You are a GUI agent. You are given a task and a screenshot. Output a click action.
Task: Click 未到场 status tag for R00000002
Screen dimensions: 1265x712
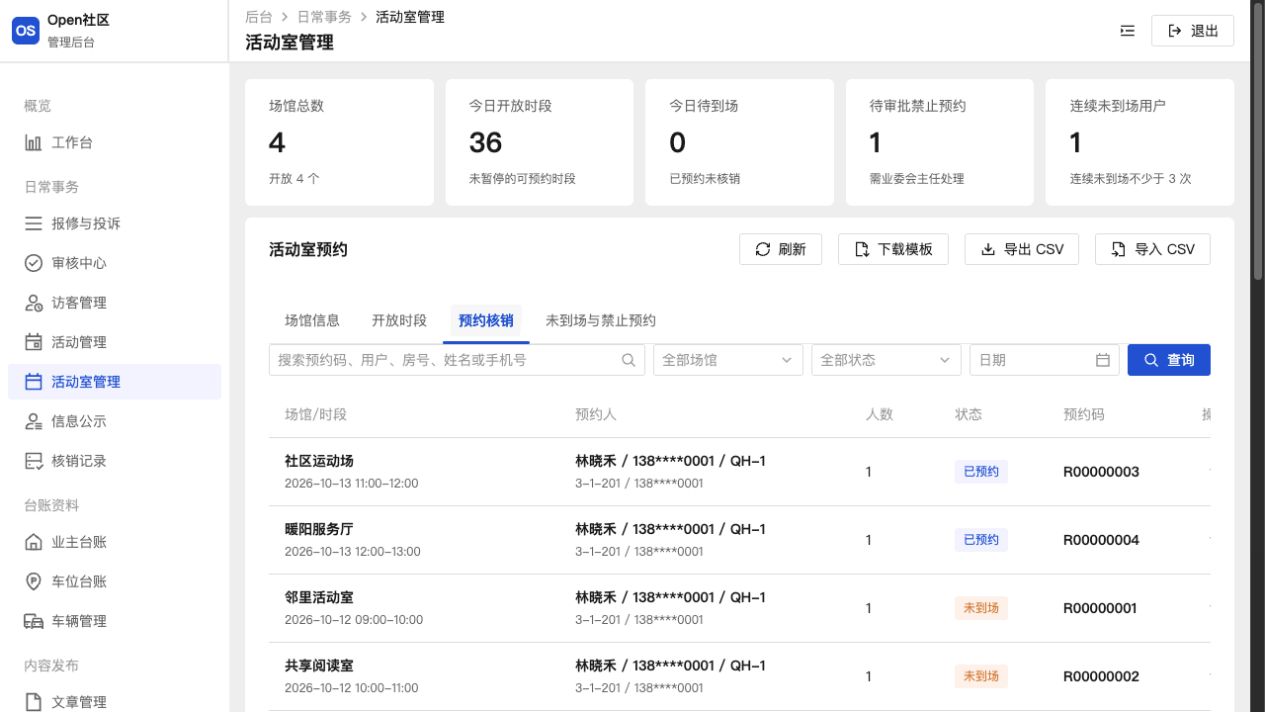[981, 676]
